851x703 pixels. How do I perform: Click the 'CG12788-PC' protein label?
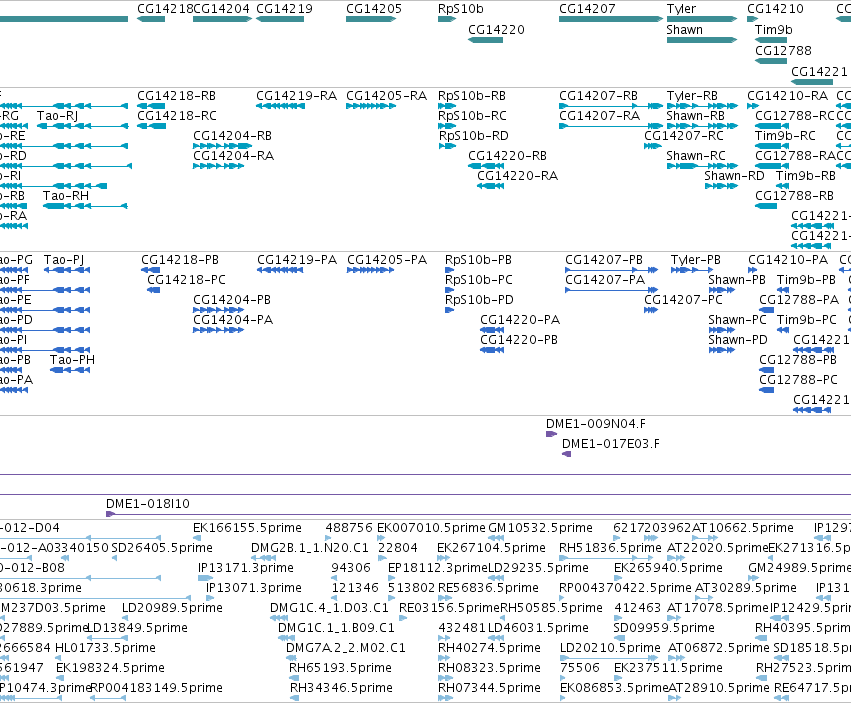click(x=798, y=380)
